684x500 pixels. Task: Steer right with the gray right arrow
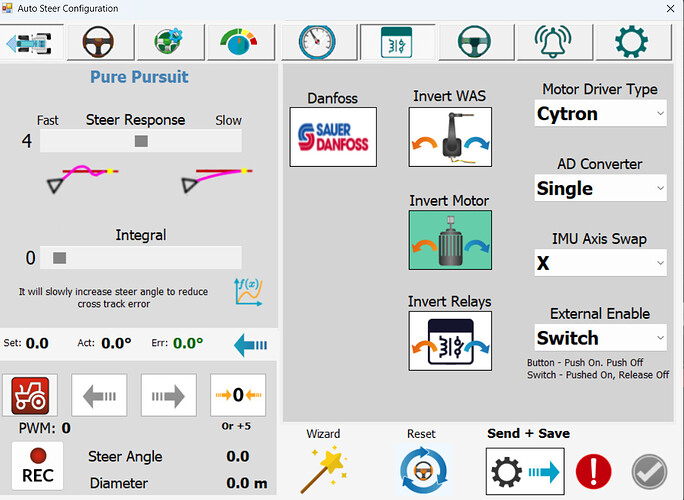coord(168,395)
